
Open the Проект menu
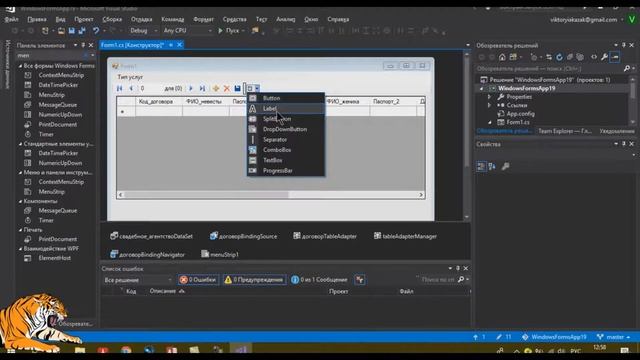tap(84, 19)
